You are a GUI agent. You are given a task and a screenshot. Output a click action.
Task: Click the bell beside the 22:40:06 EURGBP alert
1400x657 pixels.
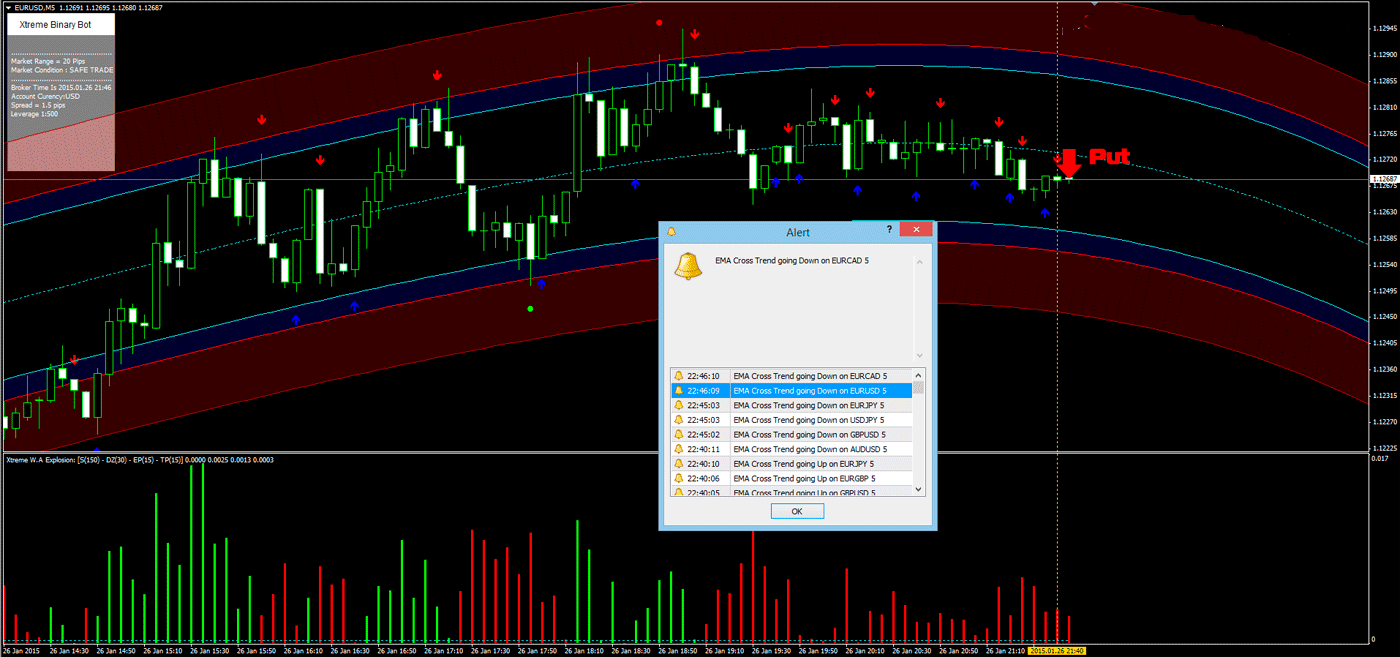pos(680,477)
